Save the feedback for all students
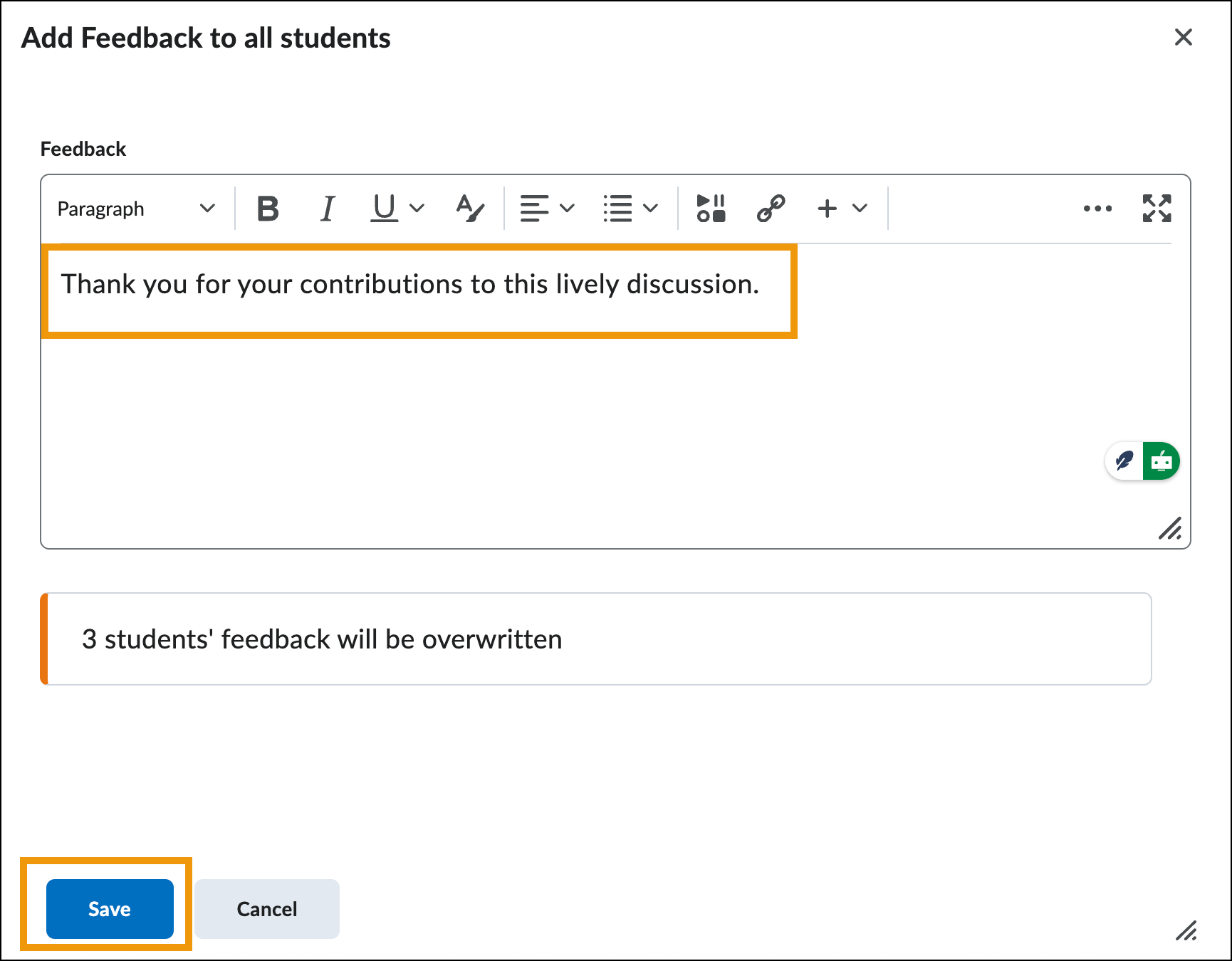1232x961 pixels. click(x=110, y=909)
